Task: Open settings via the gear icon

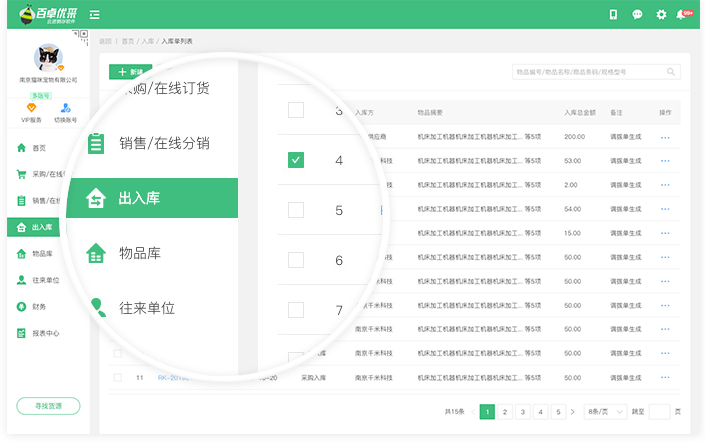Action: point(661,14)
